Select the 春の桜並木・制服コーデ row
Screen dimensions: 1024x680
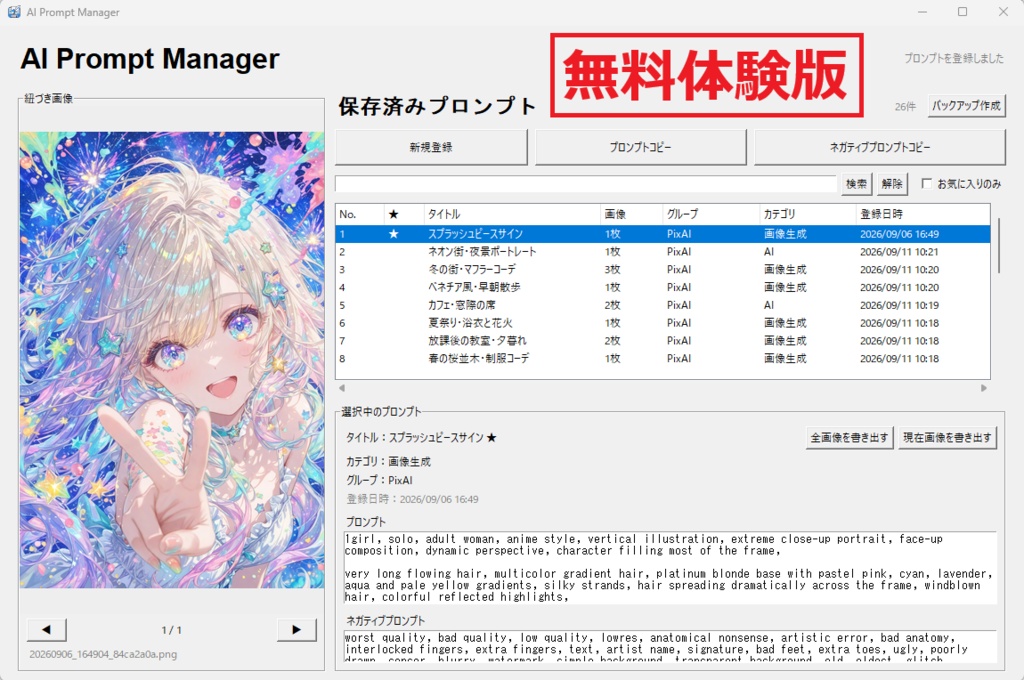[x=663, y=359]
